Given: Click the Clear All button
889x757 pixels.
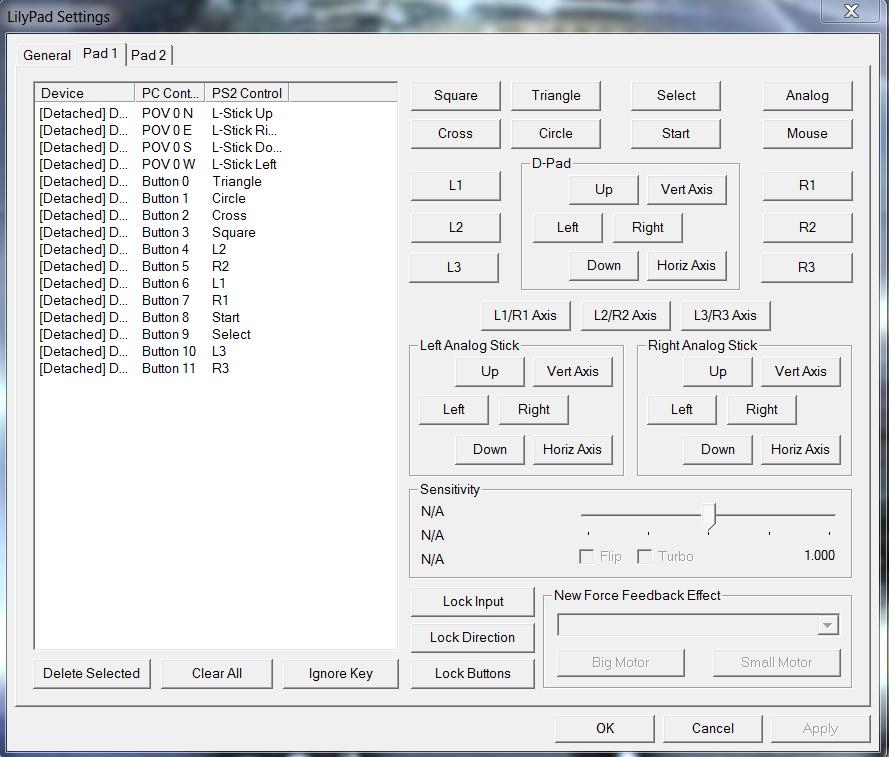Looking at the screenshot, I should tap(217, 673).
